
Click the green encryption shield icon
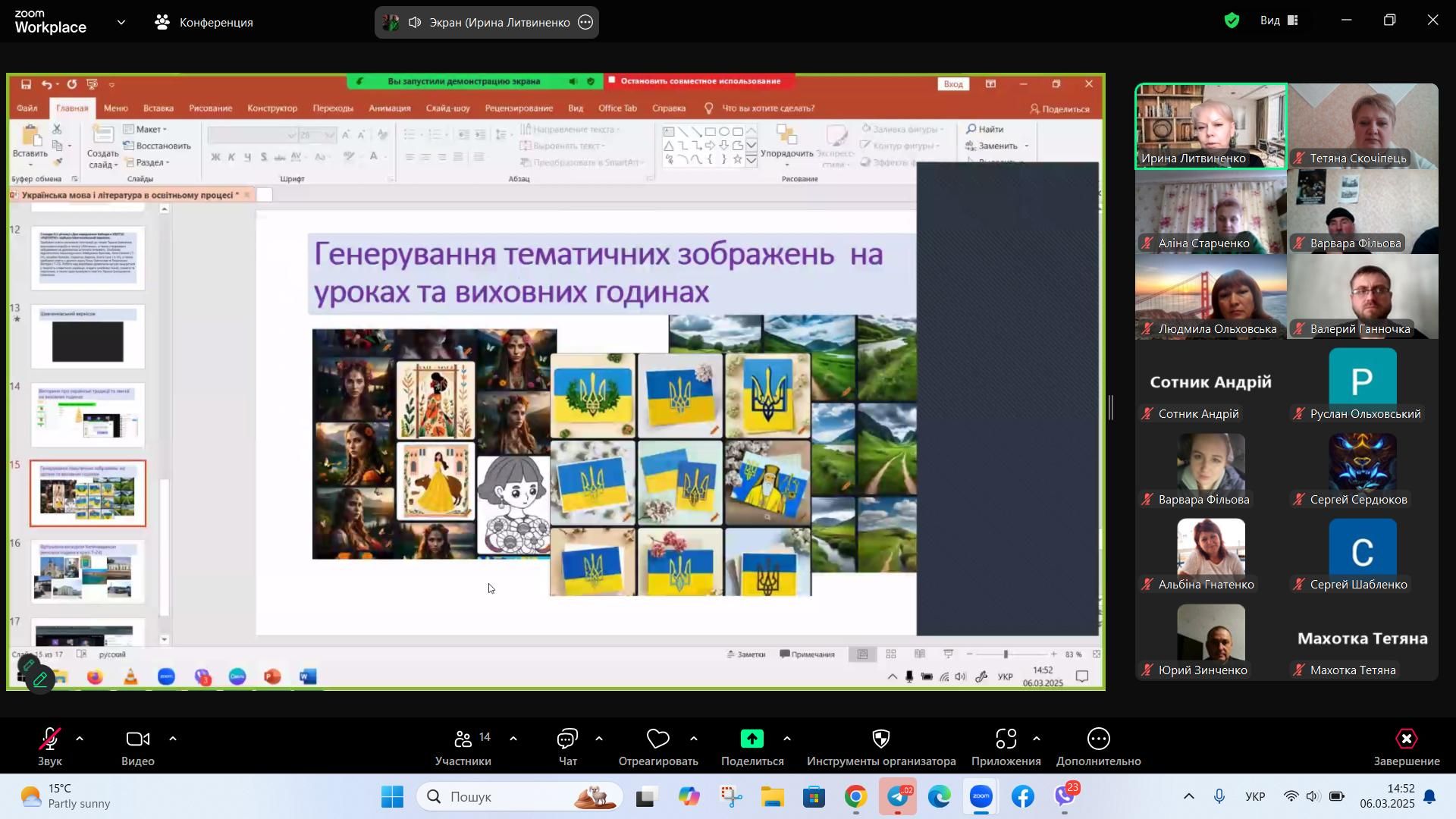1232,21
